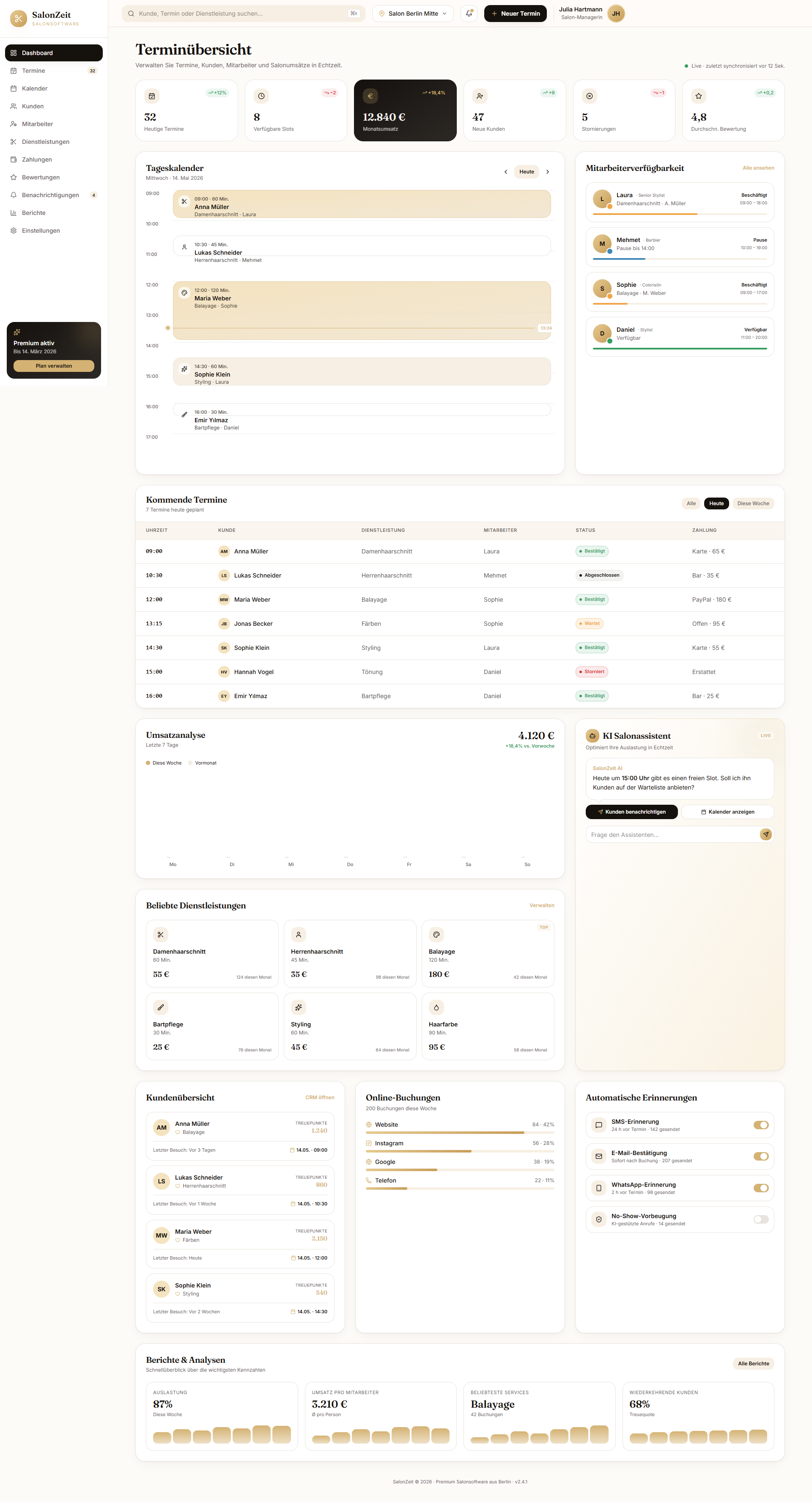
Task: Click the search magnifier icon
Action: (131, 14)
